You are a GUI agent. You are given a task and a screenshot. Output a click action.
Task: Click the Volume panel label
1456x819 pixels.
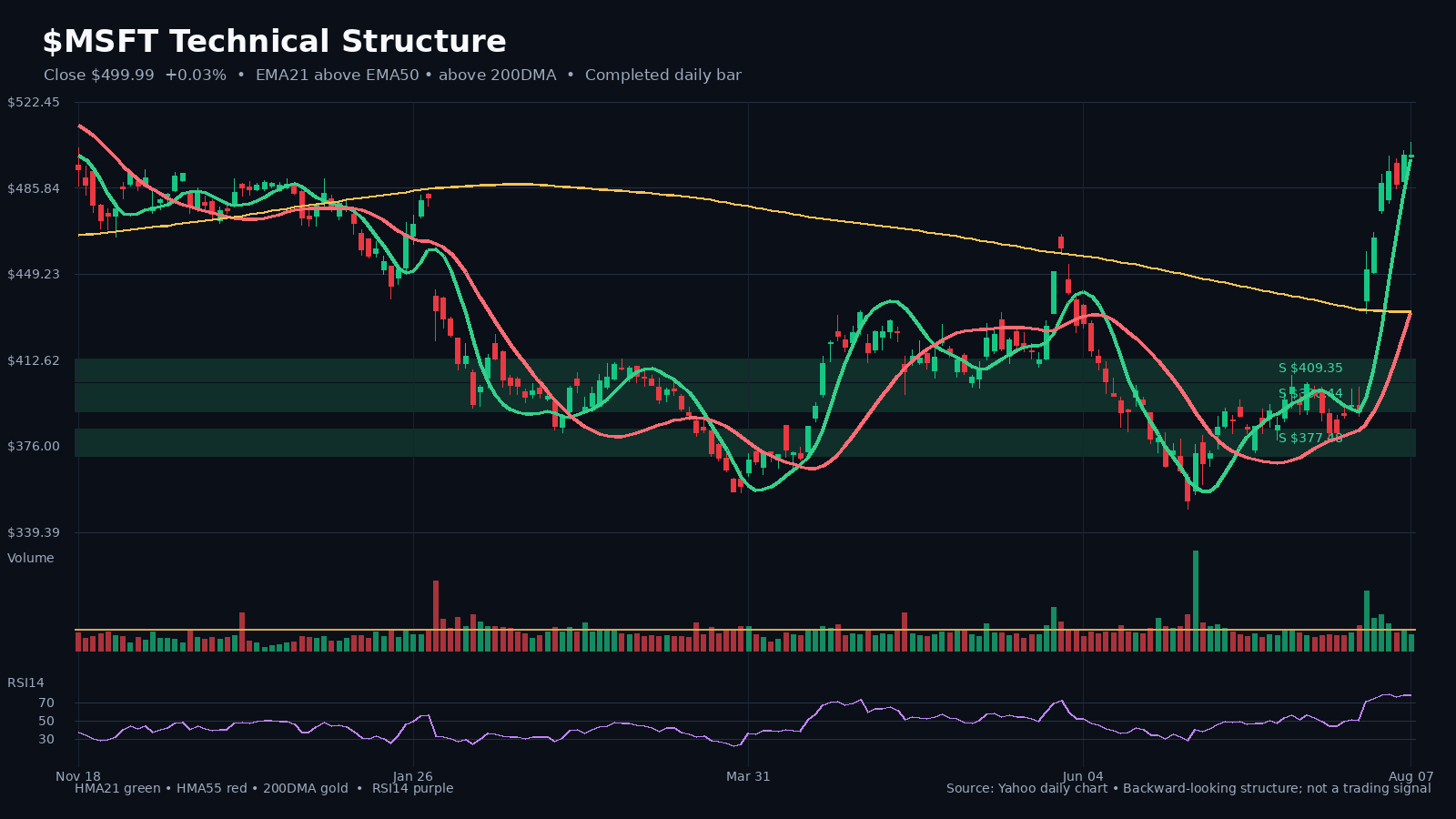coord(31,558)
